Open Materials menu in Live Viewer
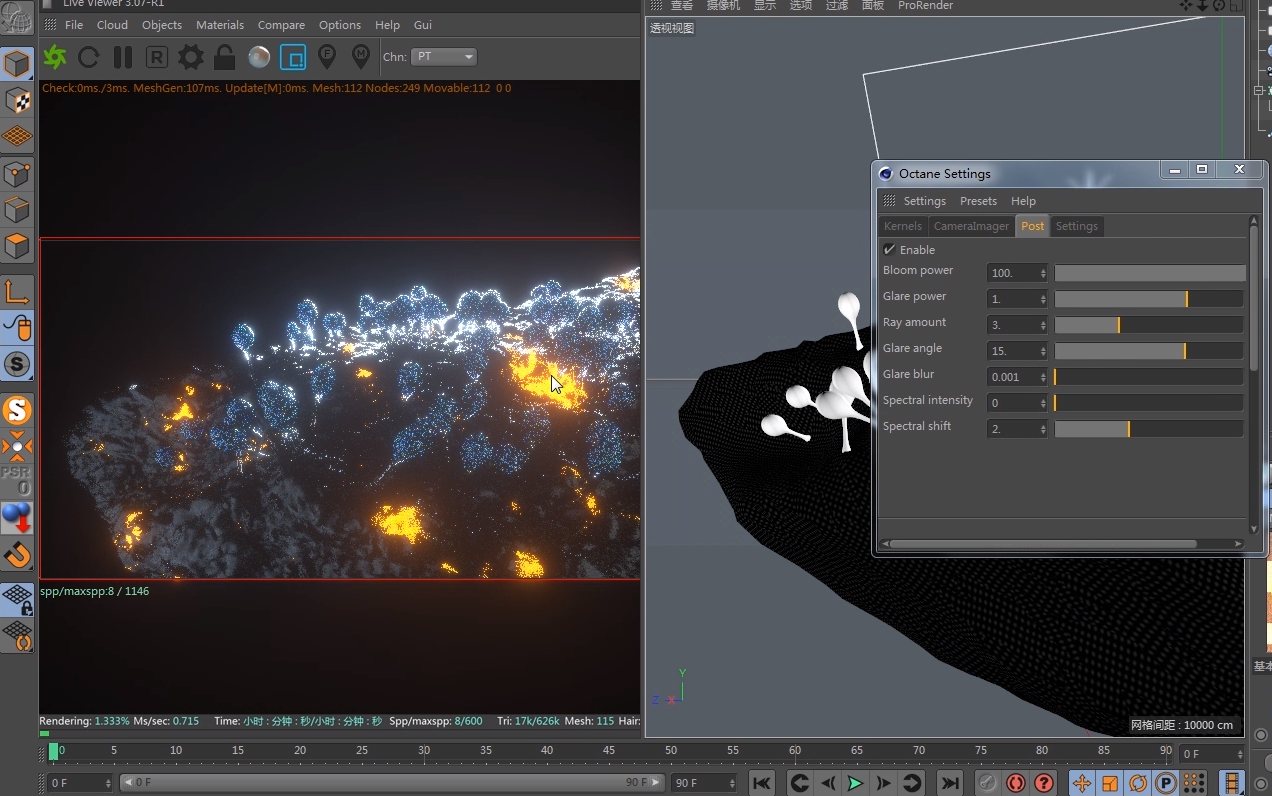The width and height of the screenshot is (1272, 796). [220, 25]
